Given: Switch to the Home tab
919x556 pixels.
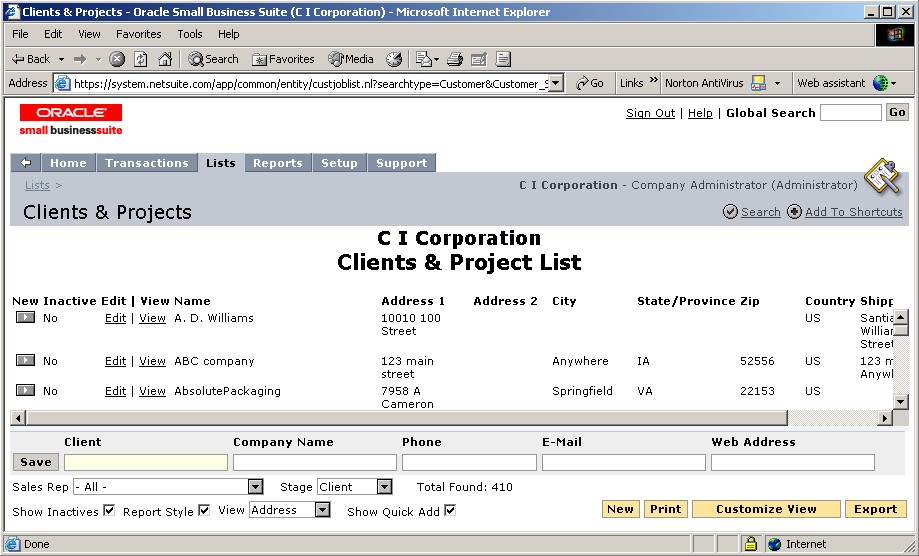Looking at the screenshot, I should coord(68,163).
